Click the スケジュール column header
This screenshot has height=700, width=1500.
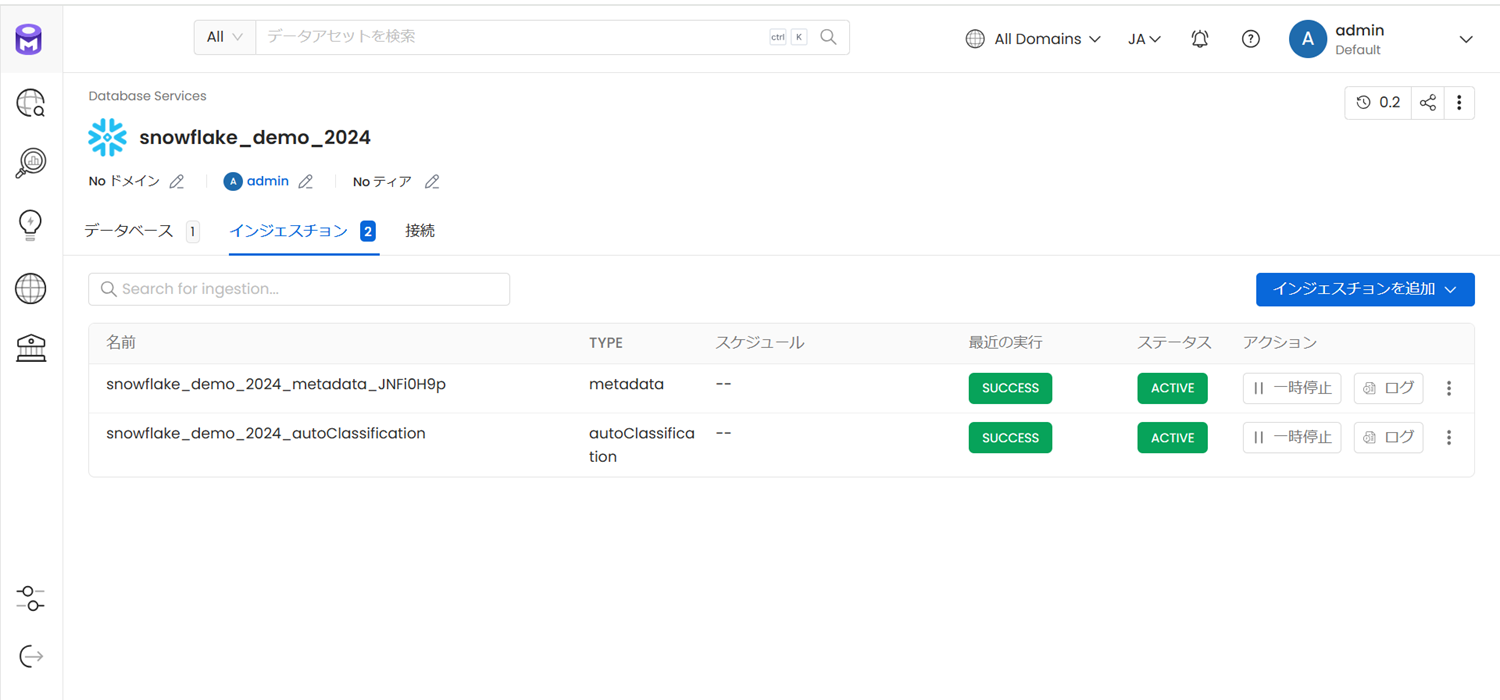coord(759,343)
